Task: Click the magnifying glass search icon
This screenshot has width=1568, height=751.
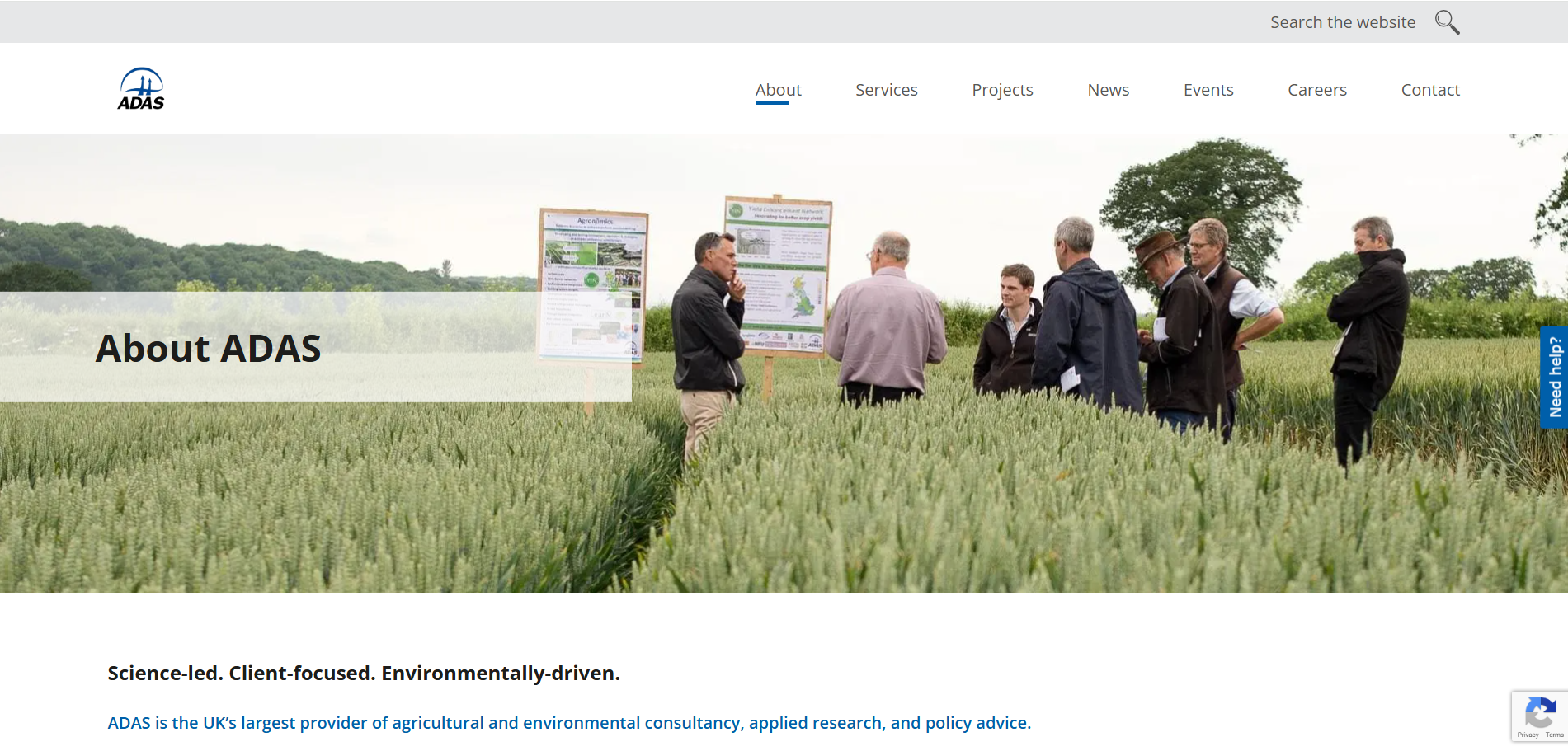Action: click(1447, 22)
